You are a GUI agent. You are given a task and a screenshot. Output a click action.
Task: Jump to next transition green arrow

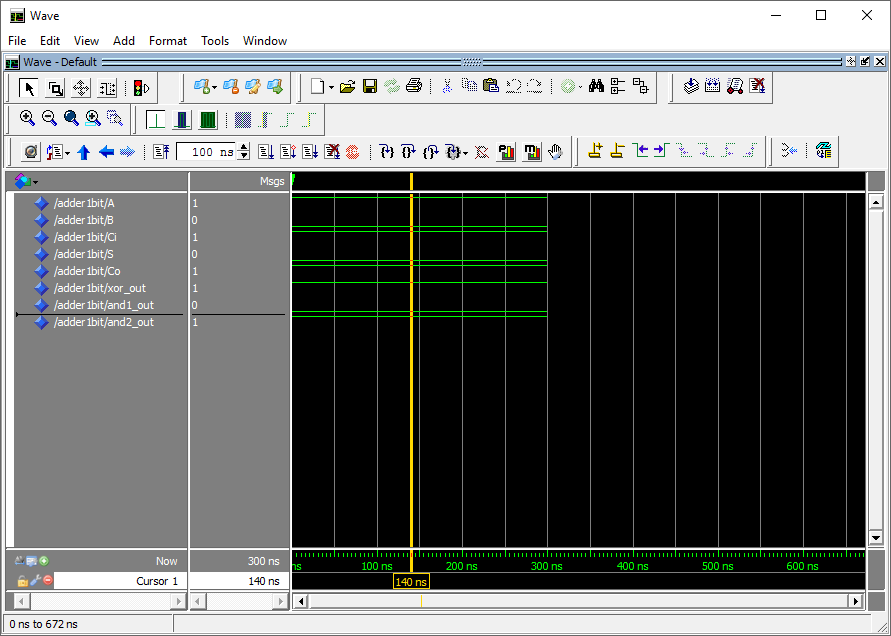661,151
